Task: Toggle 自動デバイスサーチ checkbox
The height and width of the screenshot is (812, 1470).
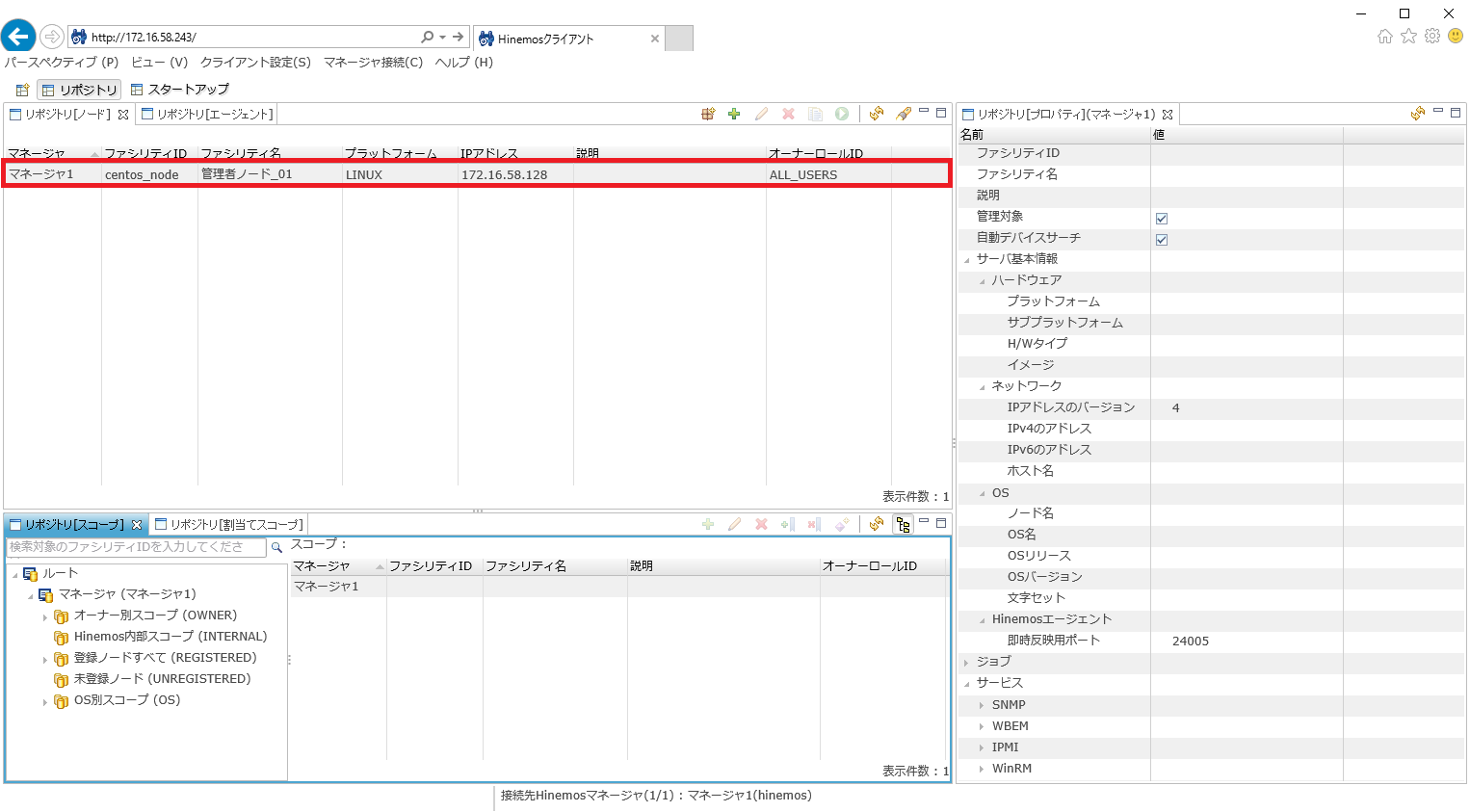Action: tap(1162, 240)
